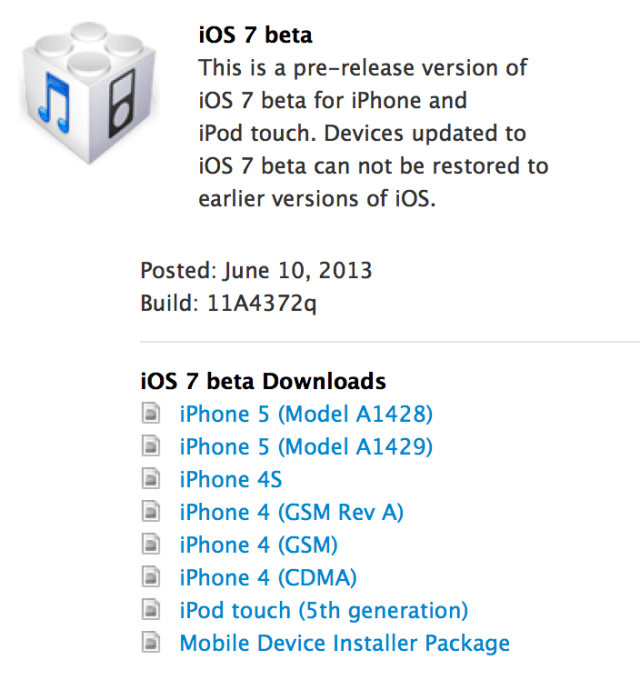Click the iOS 7 beta Downloads heading
The image size is (640, 680).
pyautogui.click(x=263, y=381)
